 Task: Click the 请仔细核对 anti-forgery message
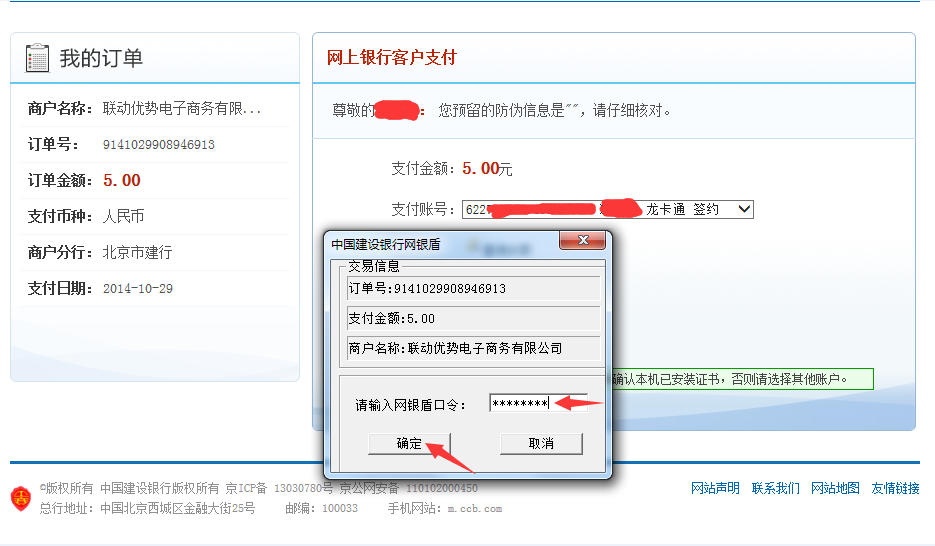(555, 110)
